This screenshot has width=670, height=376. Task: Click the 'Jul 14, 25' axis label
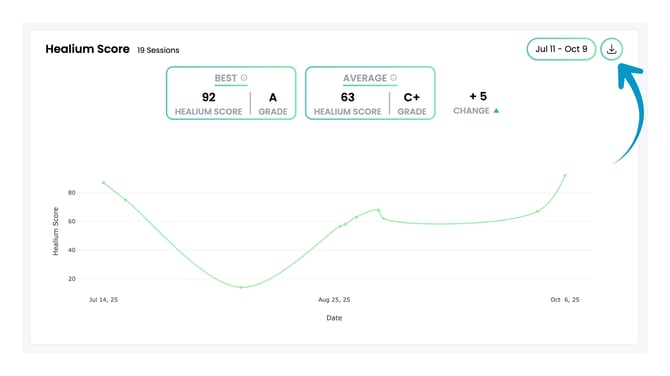click(103, 300)
